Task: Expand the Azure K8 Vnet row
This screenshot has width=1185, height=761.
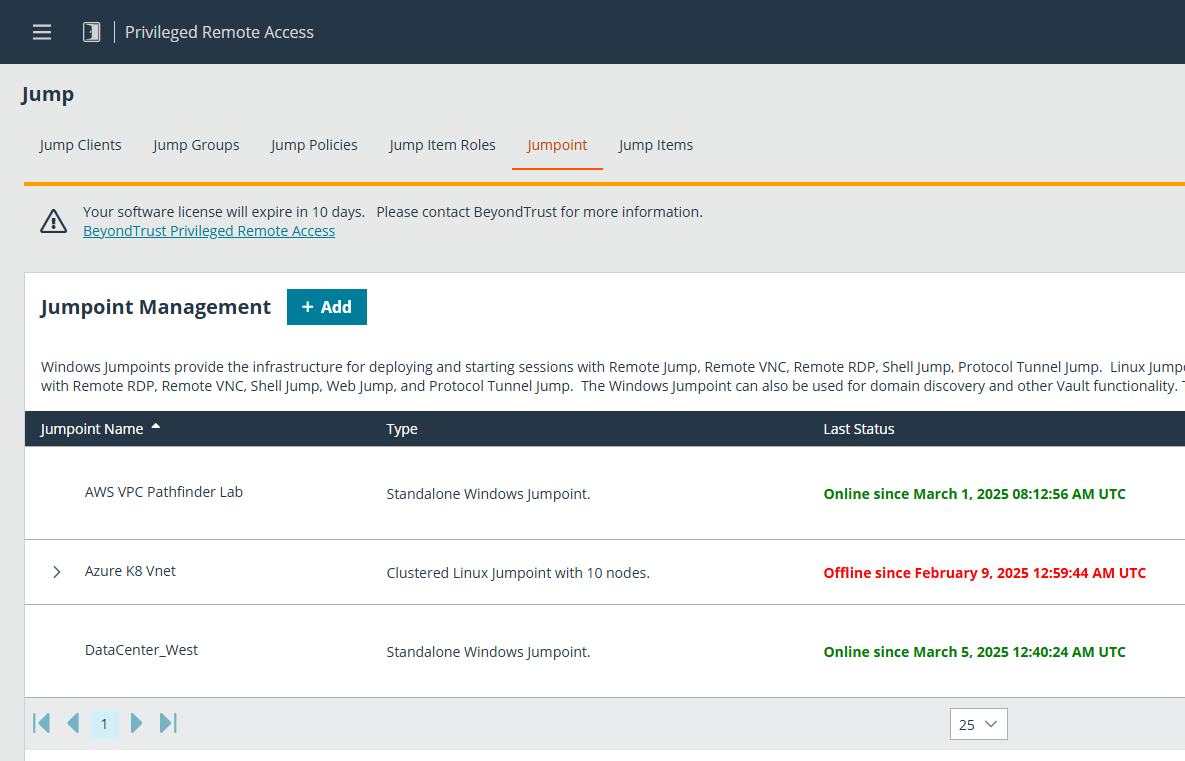Action: (x=57, y=572)
